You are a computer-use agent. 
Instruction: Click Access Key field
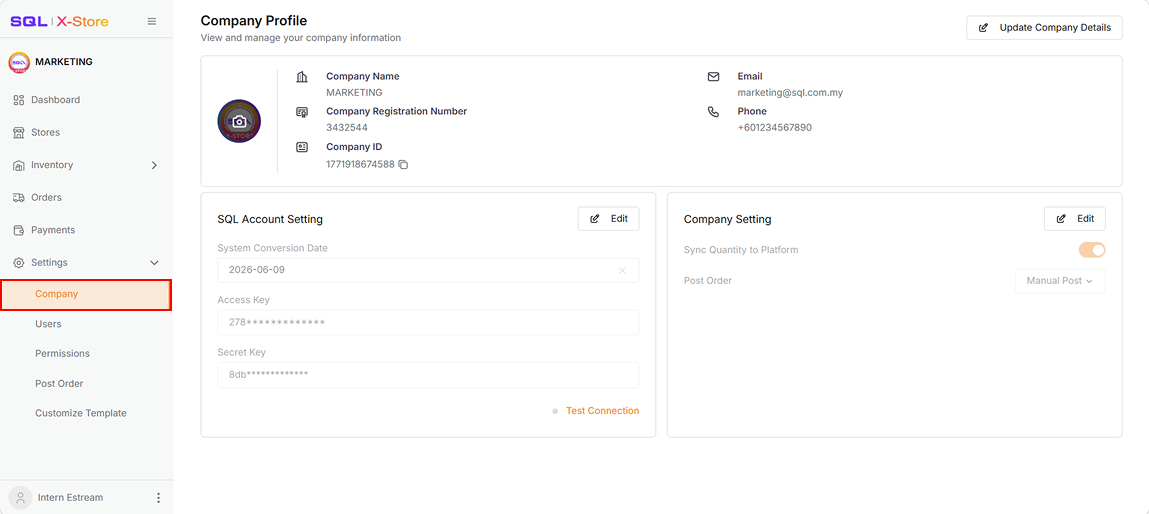coord(428,323)
